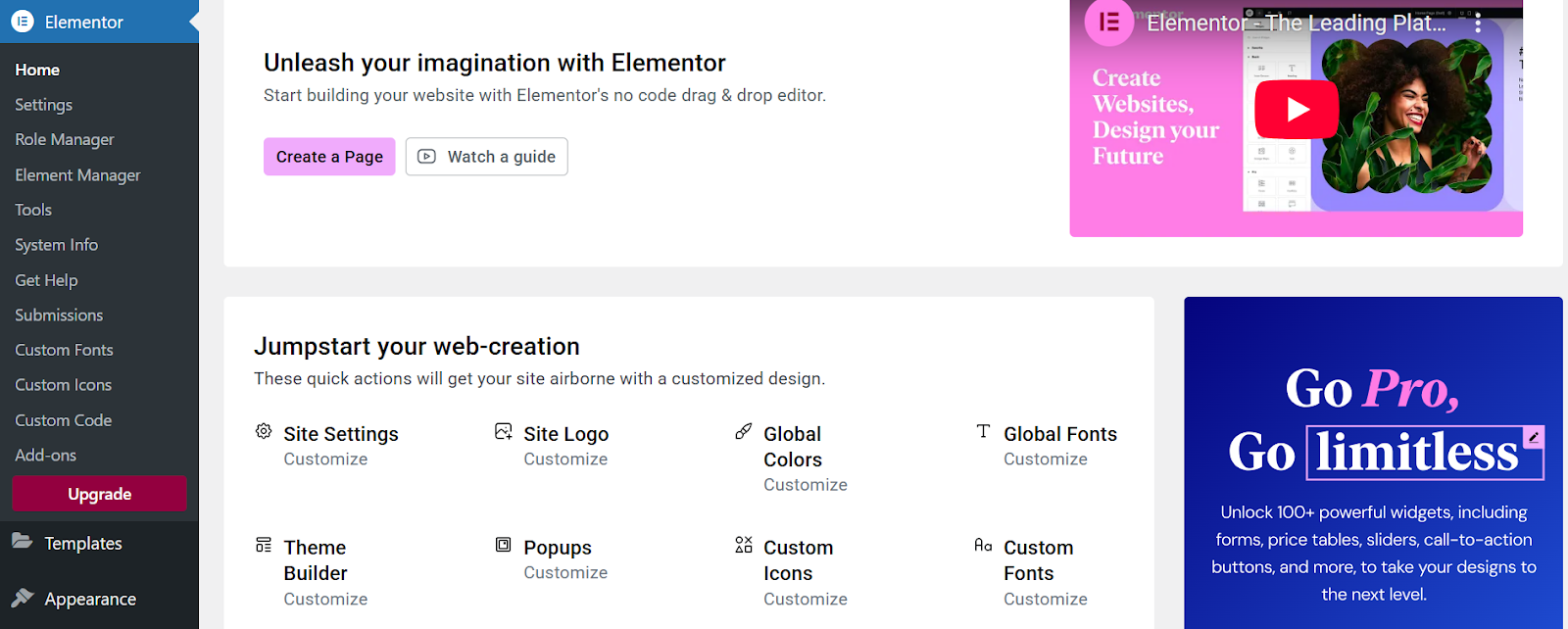
Task: Click the Elementor video title text
Action: (1297, 23)
